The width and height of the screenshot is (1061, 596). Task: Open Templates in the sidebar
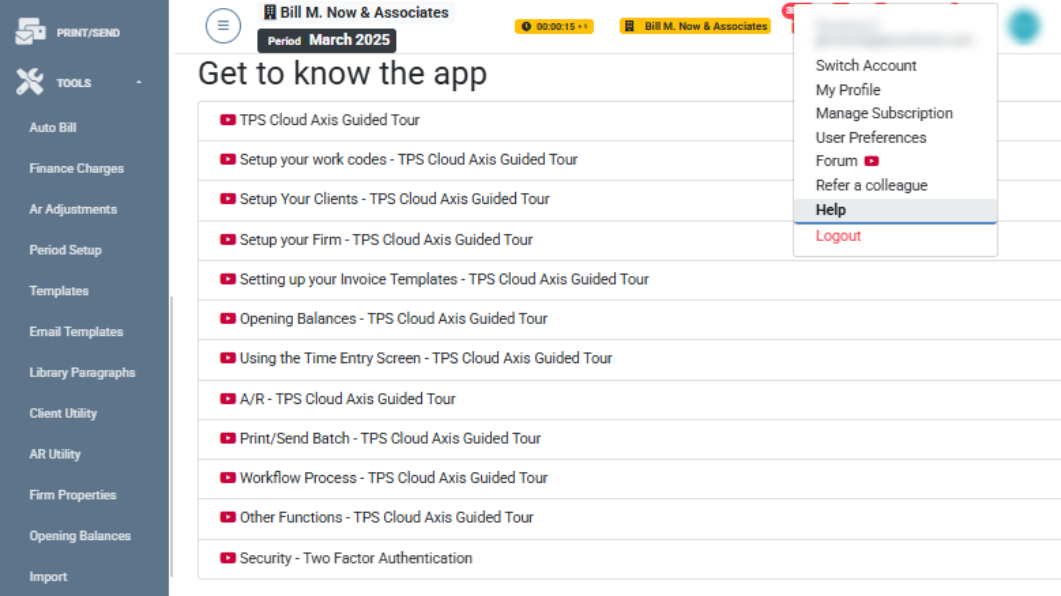click(x=59, y=291)
